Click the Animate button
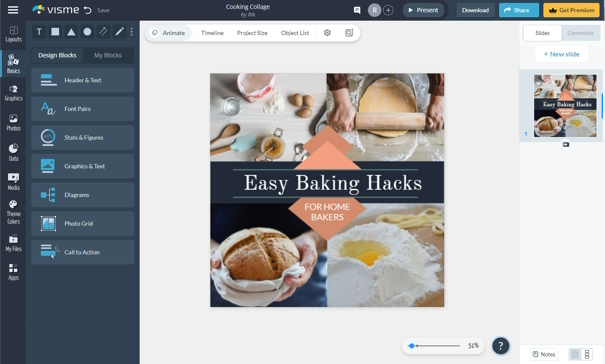Viewport: 605px width, 364px height. (x=168, y=33)
